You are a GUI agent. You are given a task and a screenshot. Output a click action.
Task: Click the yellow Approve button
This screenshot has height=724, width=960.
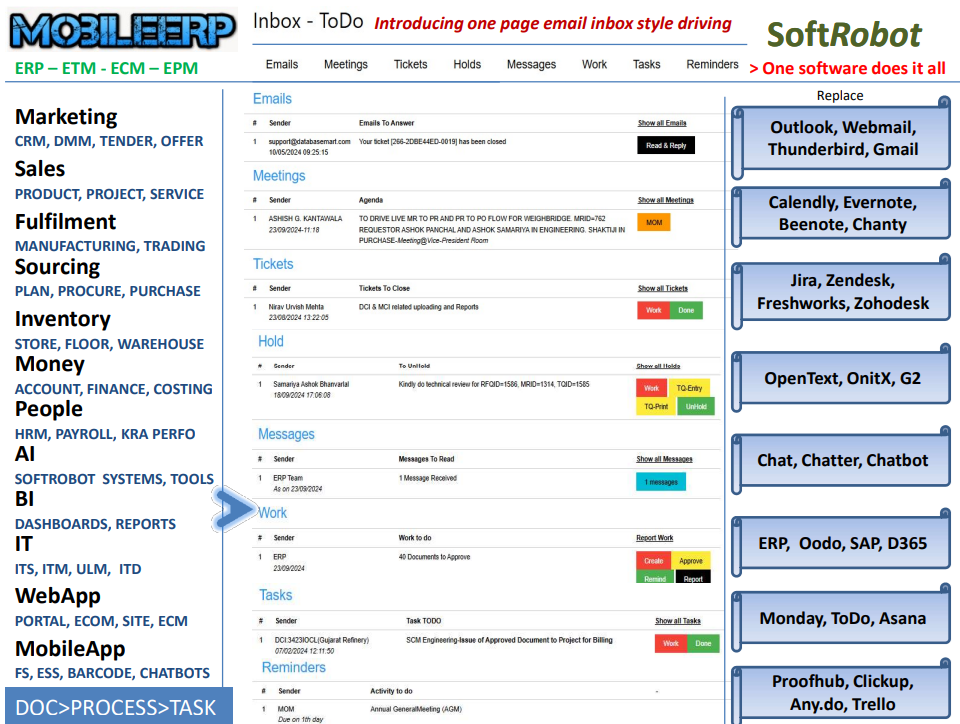(691, 561)
